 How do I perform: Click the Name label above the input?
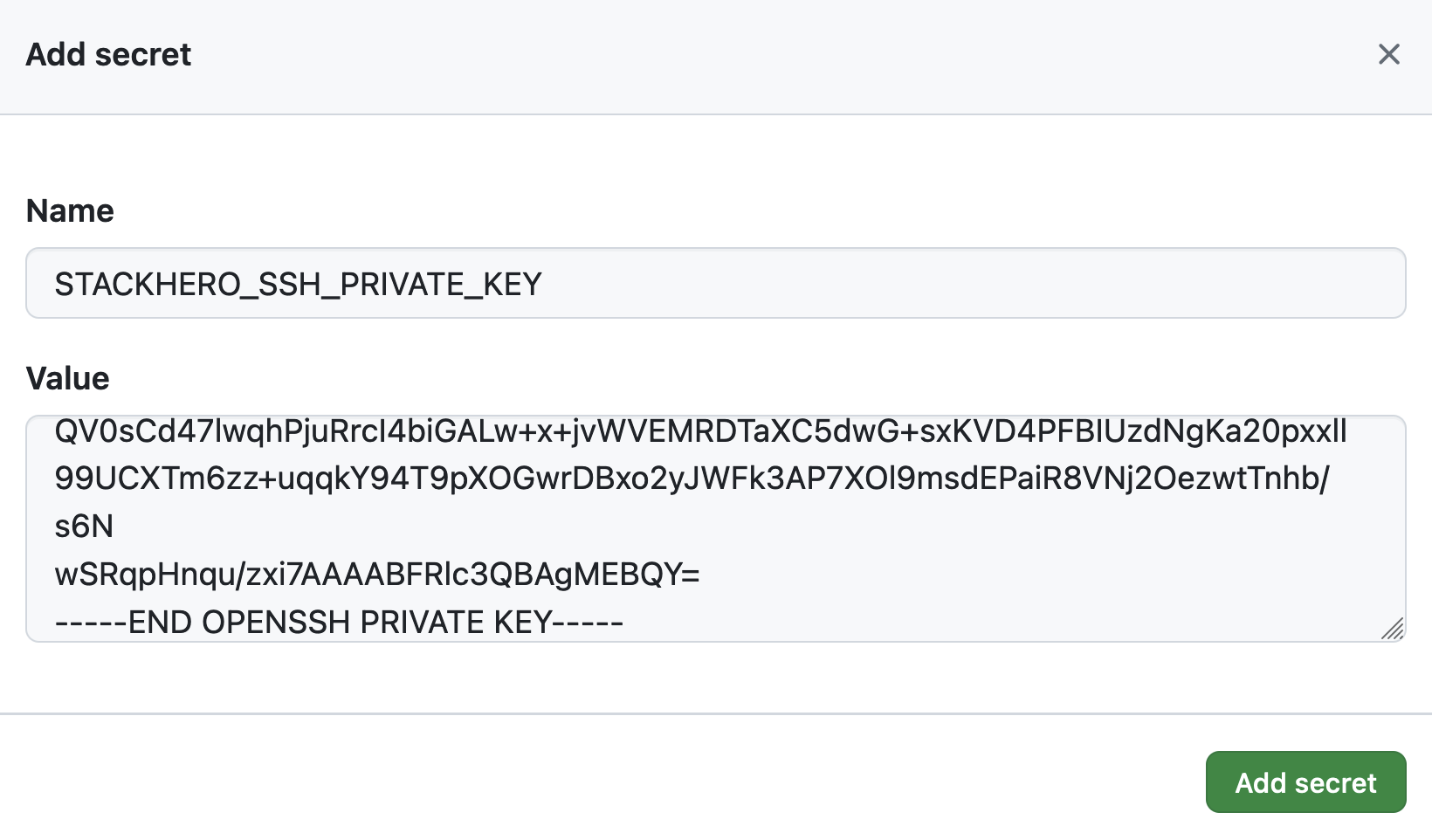tap(70, 210)
